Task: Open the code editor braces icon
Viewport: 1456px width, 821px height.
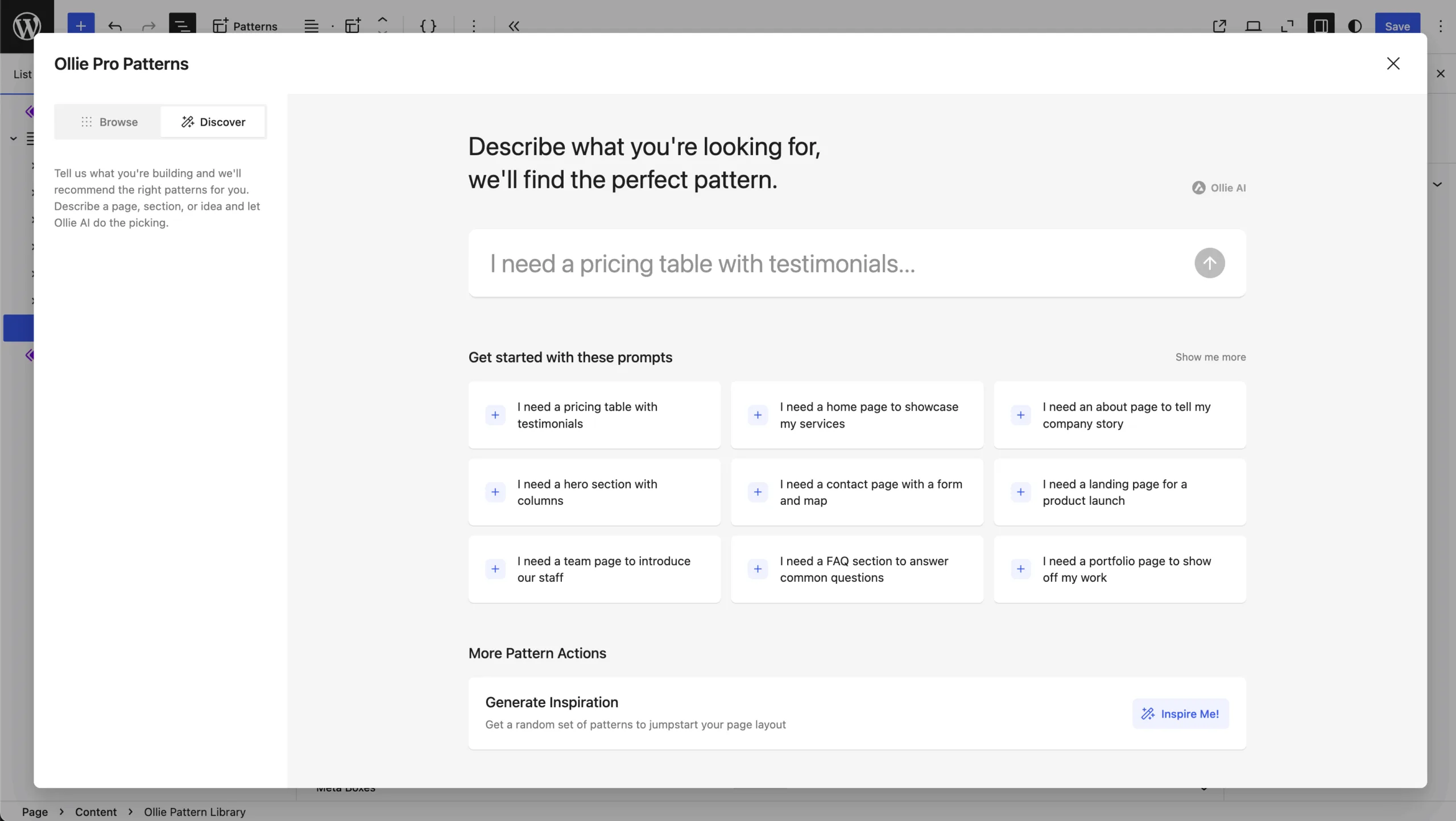Action: [428, 26]
